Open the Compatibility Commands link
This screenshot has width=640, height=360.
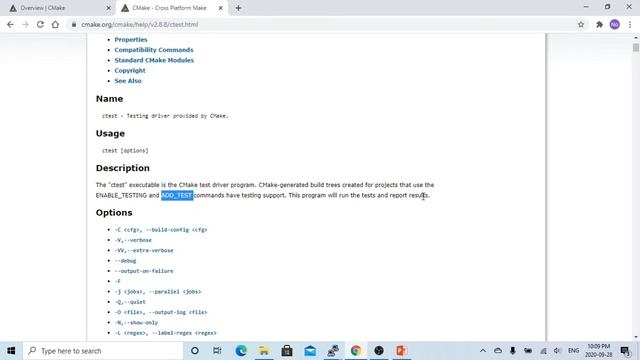[154, 50]
